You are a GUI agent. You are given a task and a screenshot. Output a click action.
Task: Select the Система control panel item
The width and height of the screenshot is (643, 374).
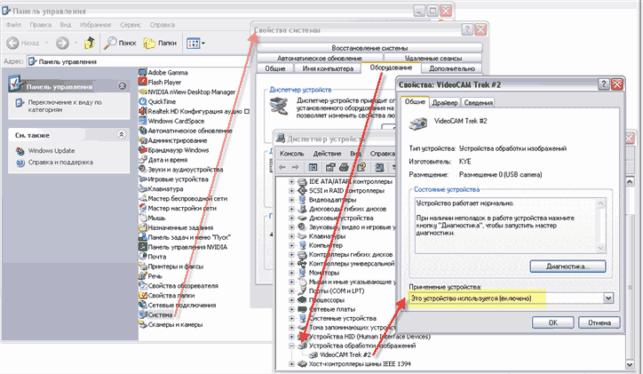156,315
